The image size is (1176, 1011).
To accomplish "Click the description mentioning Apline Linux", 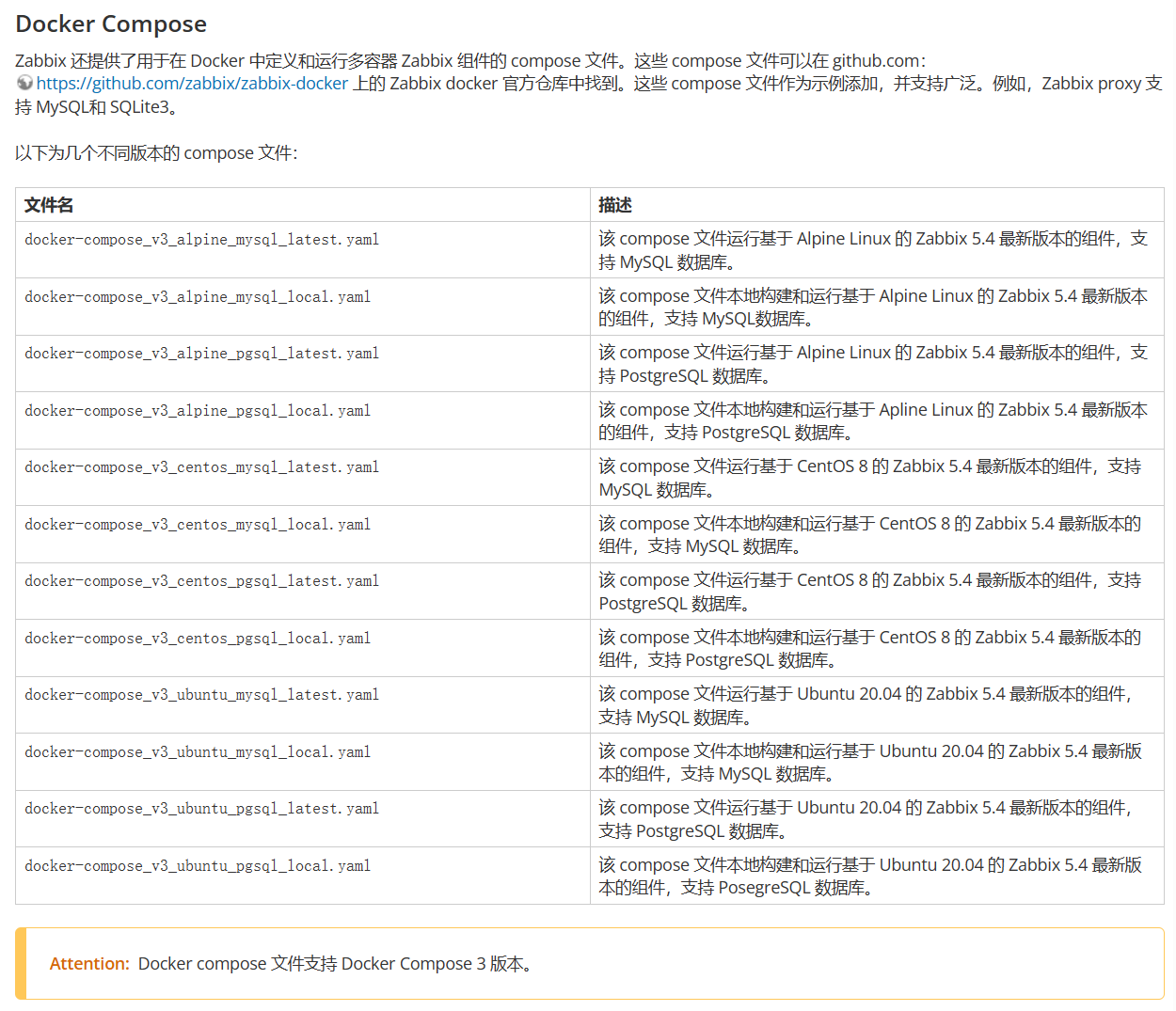I will 872,420.
